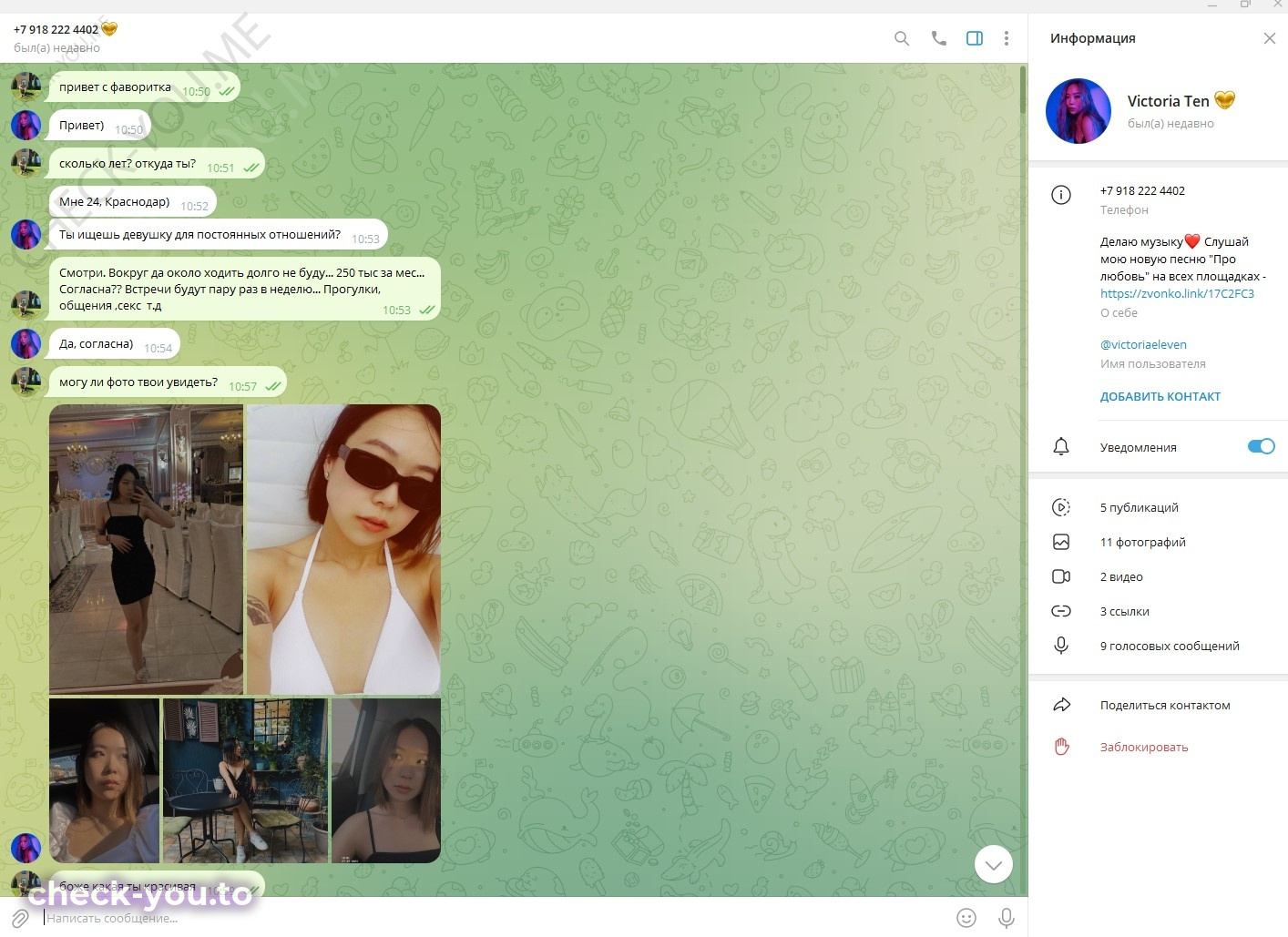Click message 'Да, согласна)'
Image resolution: width=1288 pixels, height=937 pixels.
114,344
